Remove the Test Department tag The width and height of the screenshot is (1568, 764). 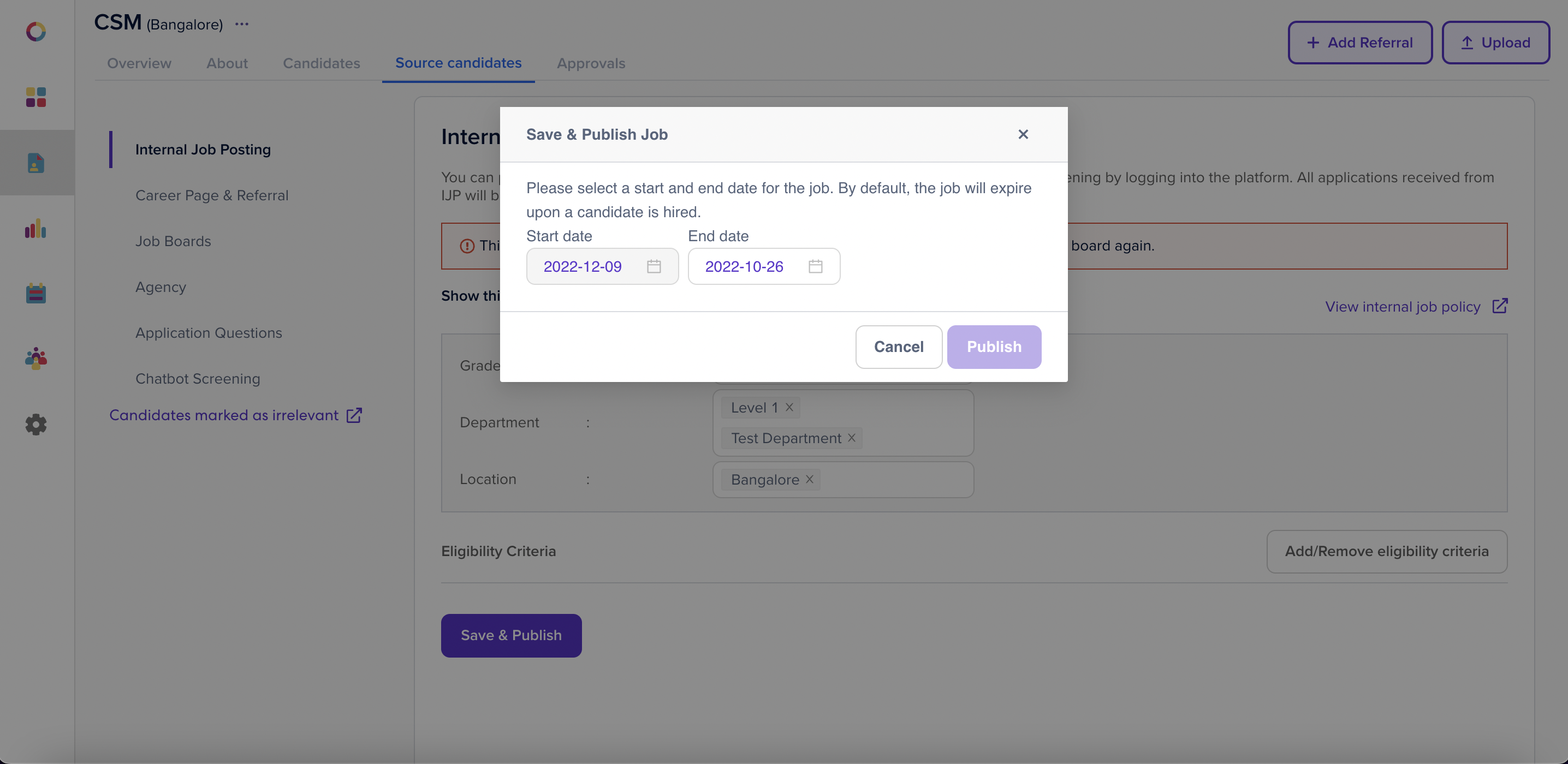click(x=852, y=438)
